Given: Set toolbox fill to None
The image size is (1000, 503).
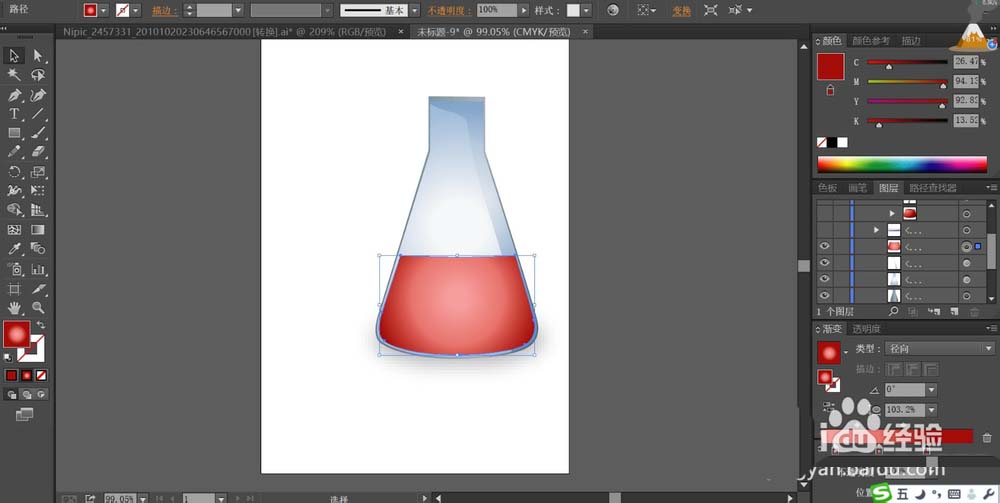Looking at the screenshot, I should tap(41, 375).
